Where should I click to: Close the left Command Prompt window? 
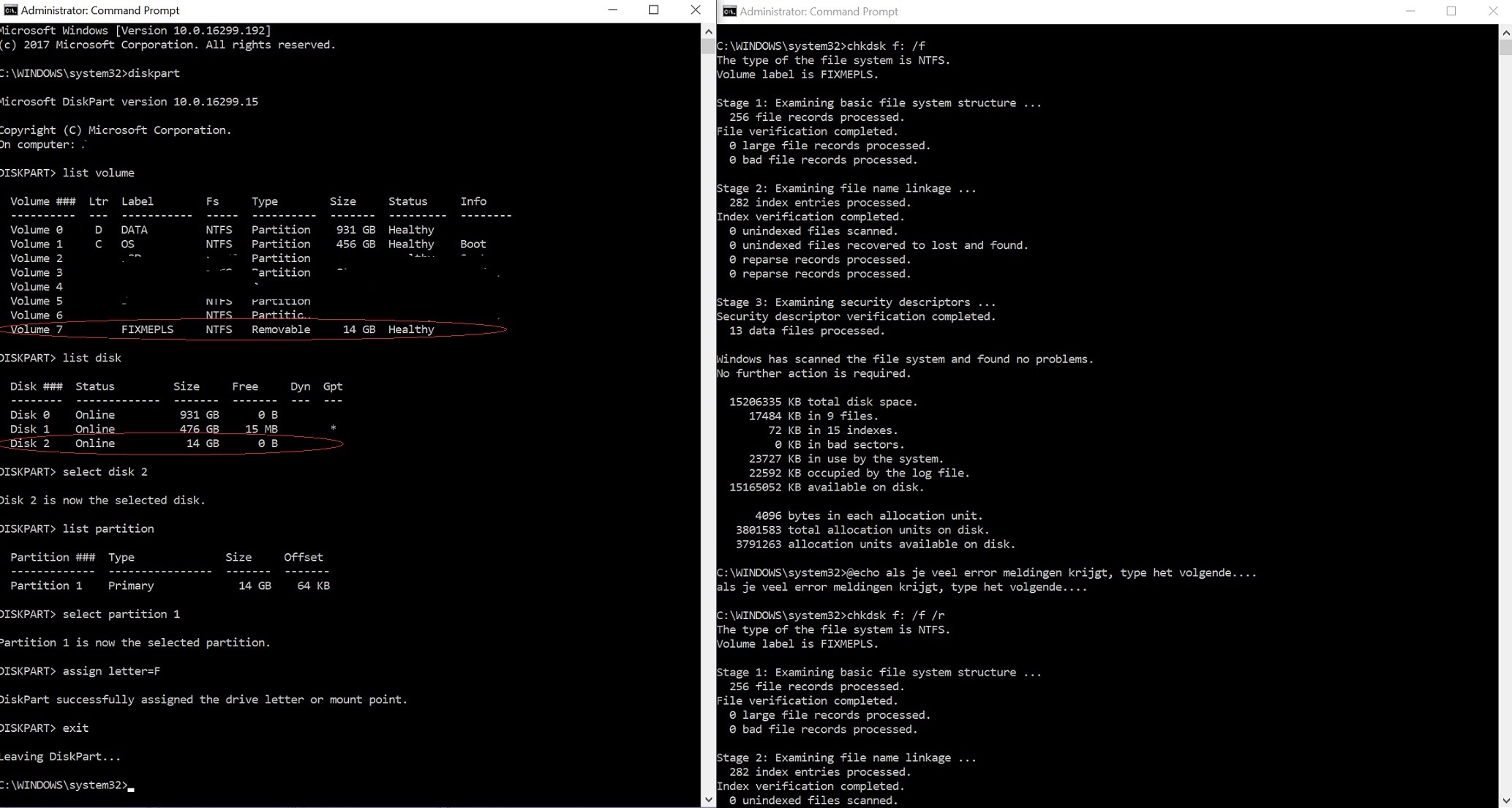click(x=695, y=10)
